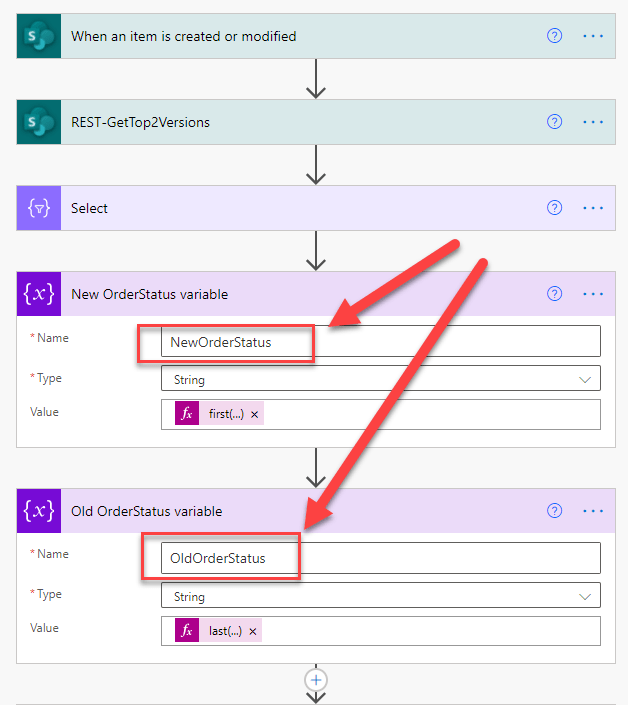Remove the last(...) expression token
Viewport: 628px width, 705px height.
(253, 631)
